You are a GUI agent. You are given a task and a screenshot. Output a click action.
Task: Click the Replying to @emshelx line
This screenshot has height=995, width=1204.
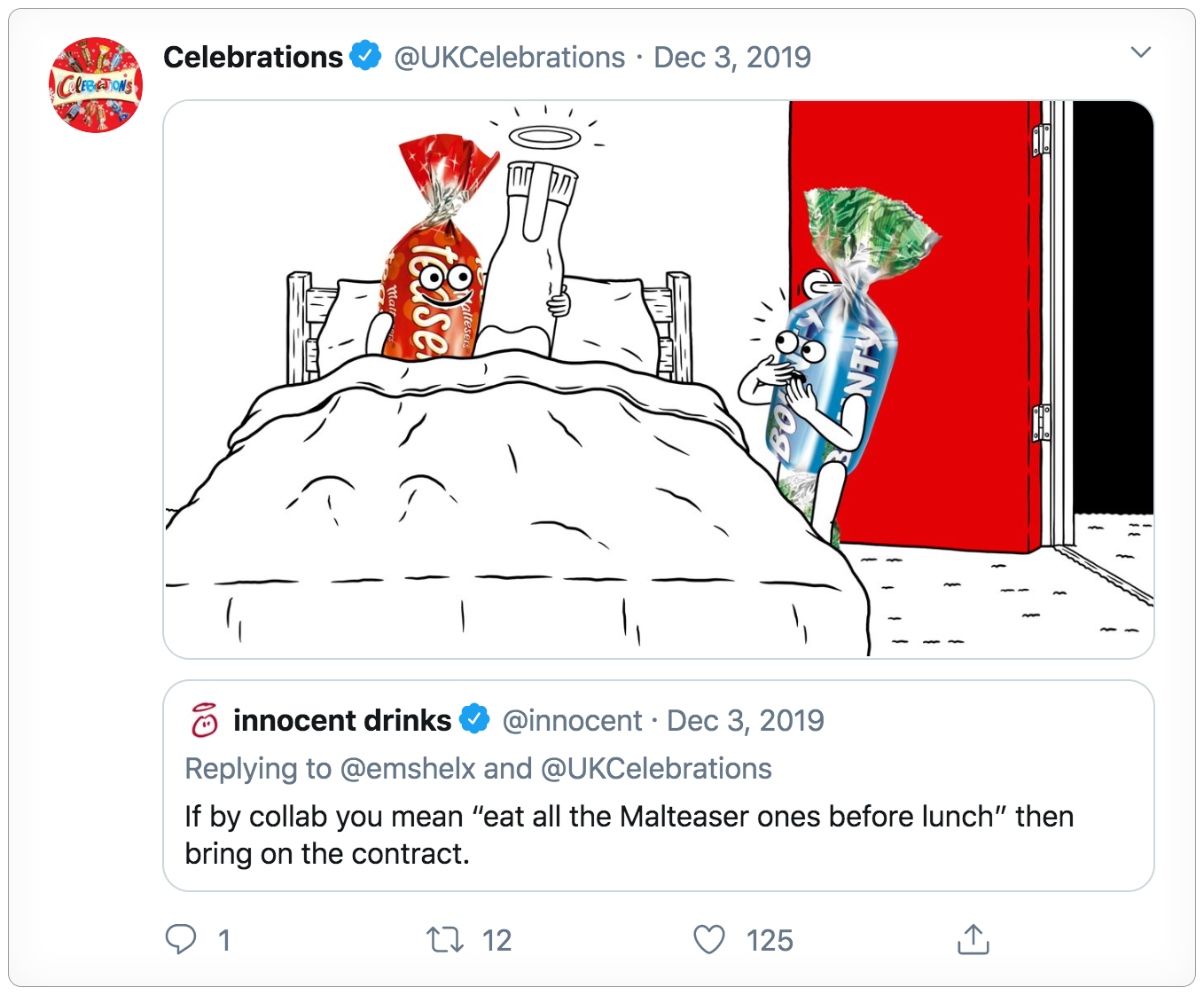pyautogui.click(x=479, y=768)
